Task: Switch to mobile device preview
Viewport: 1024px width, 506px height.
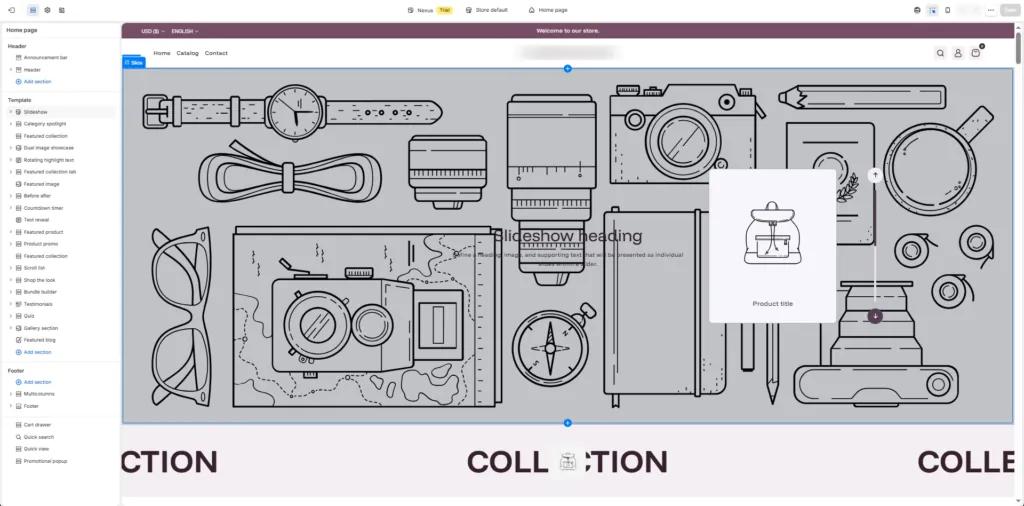Action: [948, 10]
